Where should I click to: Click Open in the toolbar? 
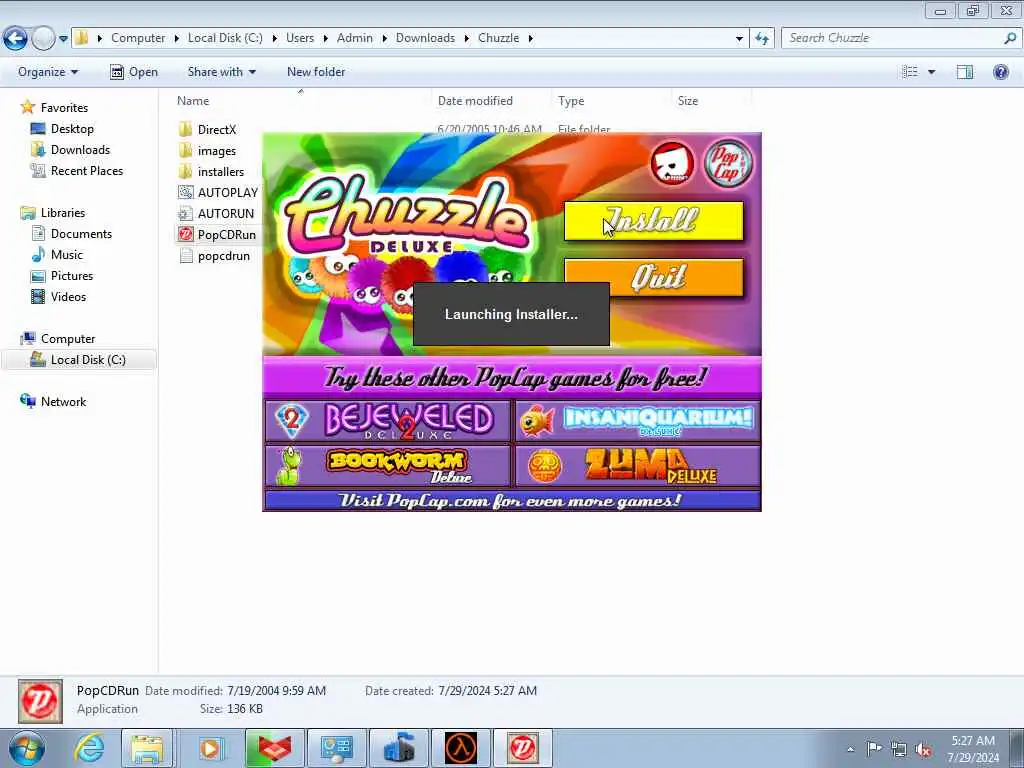point(134,72)
